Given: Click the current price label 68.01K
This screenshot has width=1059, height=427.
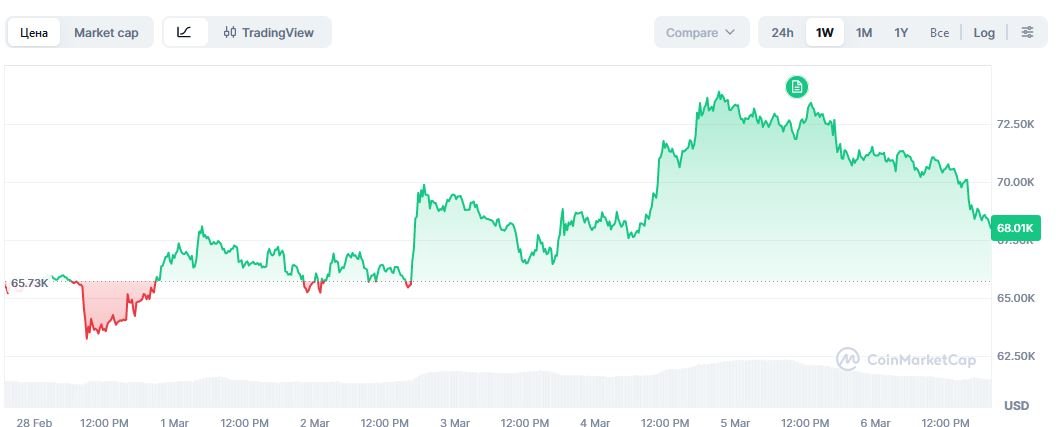Looking at the screenshot, I should pos(1017,230).
